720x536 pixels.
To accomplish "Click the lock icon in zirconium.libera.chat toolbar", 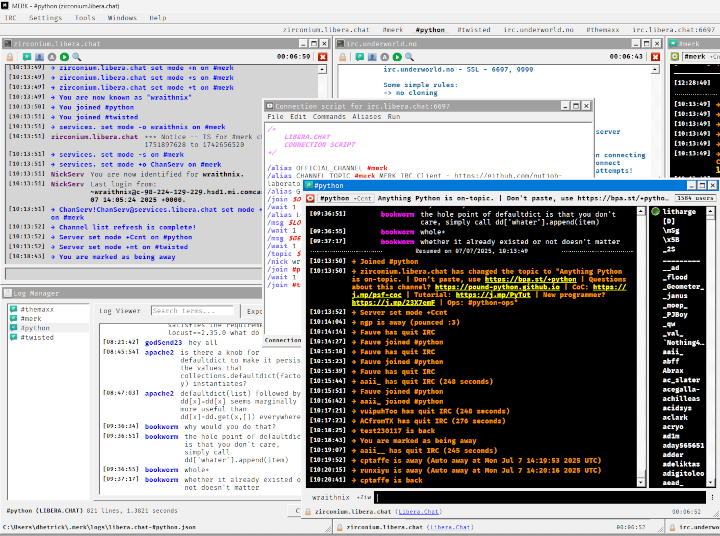I will 10,57.
